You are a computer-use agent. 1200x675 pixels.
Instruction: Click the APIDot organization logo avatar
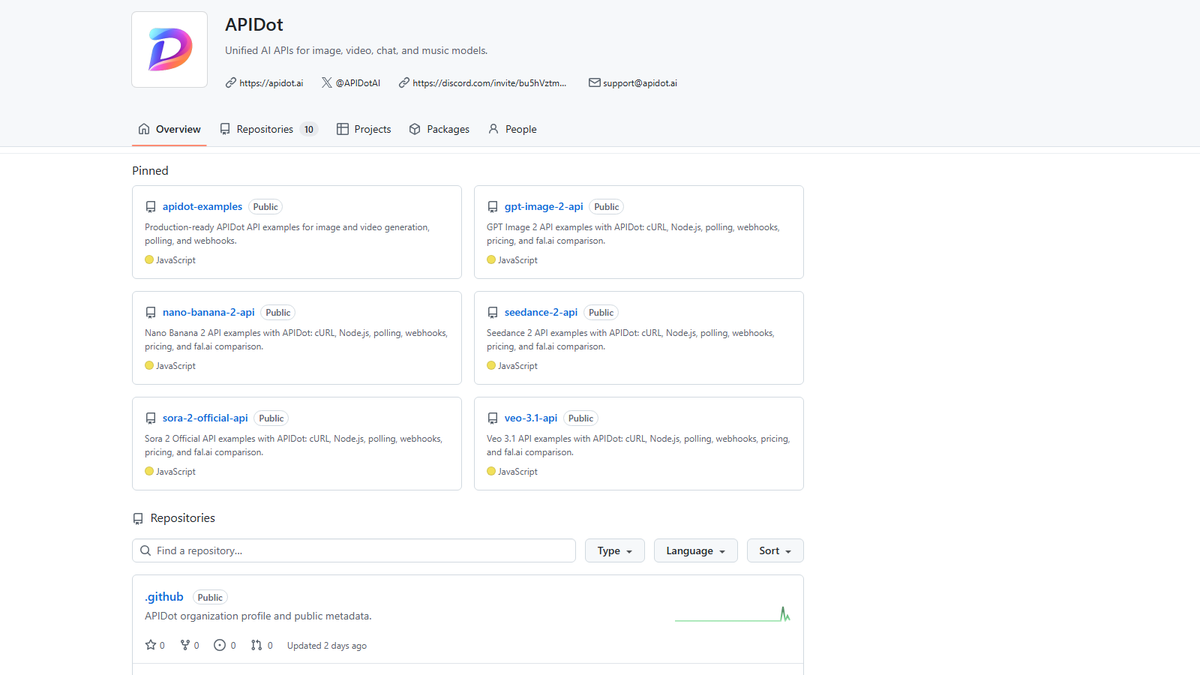[170, 50]
